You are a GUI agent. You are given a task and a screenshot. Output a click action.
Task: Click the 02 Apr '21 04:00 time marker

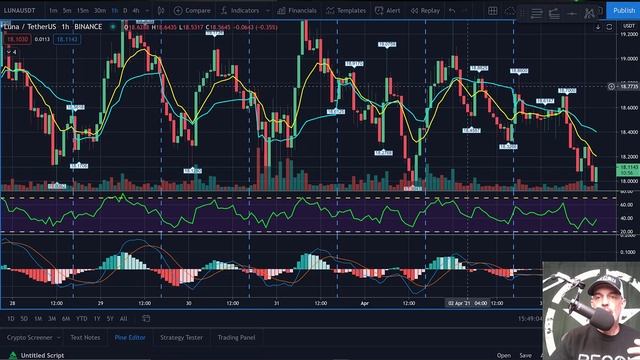click(x=467, y=303)
